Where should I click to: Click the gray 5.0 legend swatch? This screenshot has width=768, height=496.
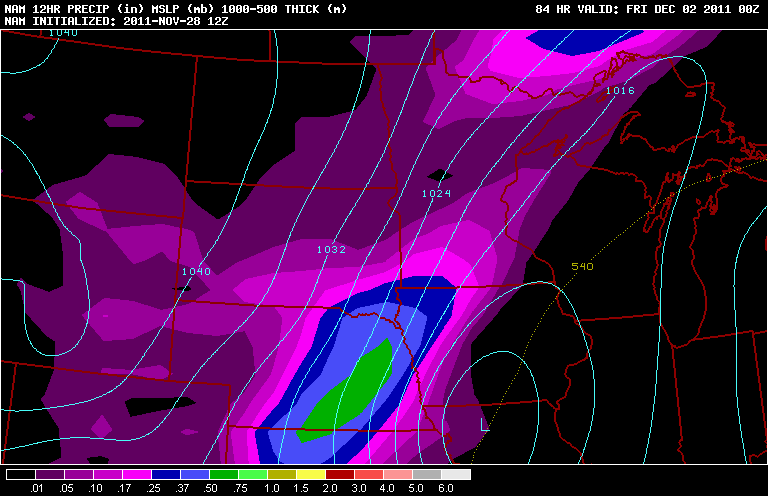[x=427, y=474]
